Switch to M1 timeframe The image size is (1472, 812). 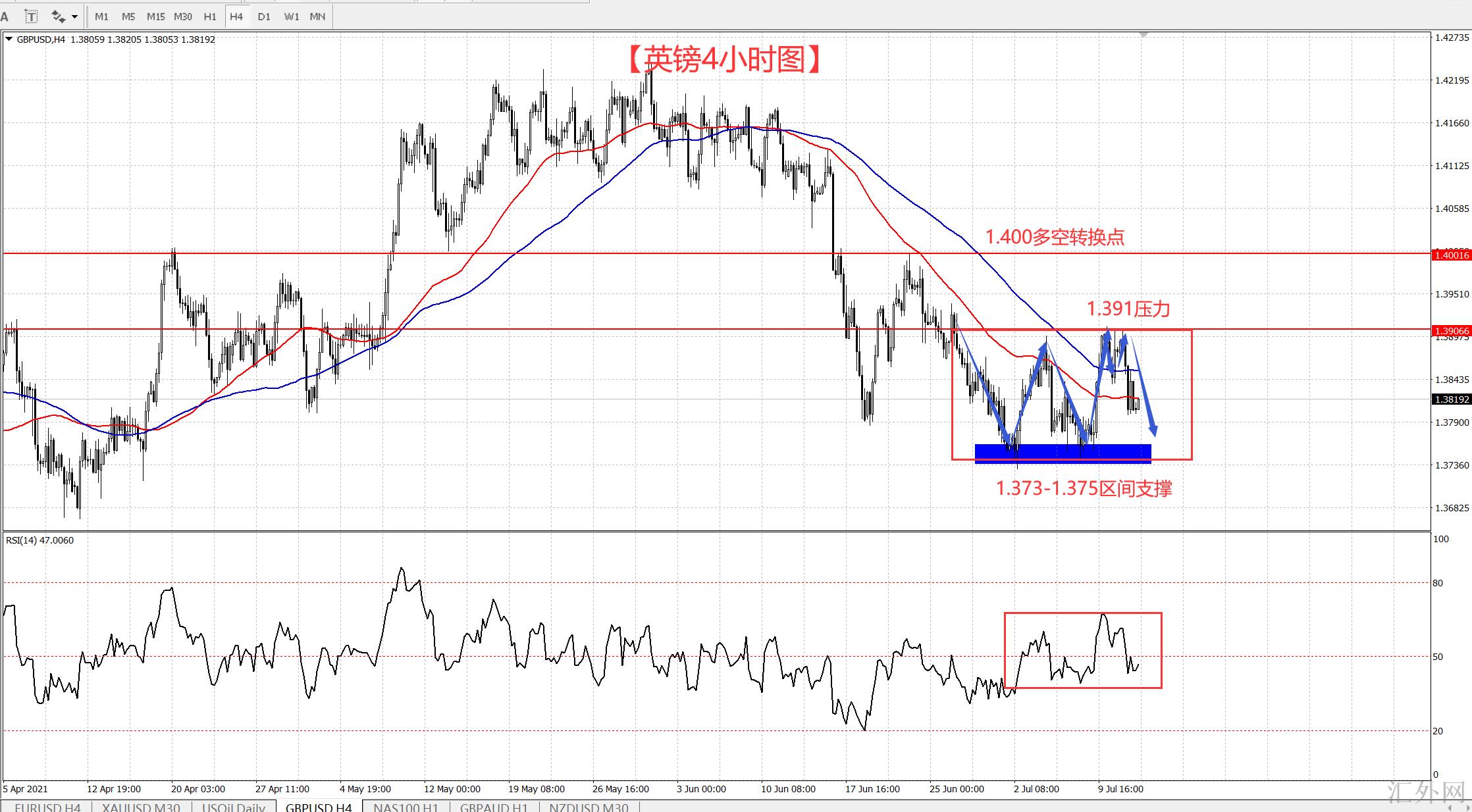point(101,16)
